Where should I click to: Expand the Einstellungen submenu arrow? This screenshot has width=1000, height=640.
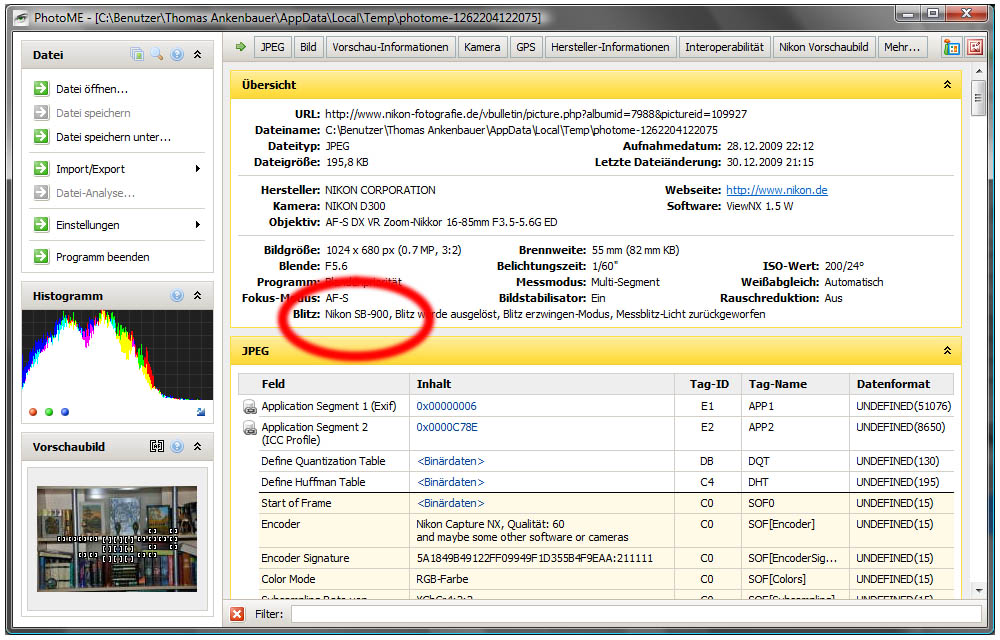point(198,224)
